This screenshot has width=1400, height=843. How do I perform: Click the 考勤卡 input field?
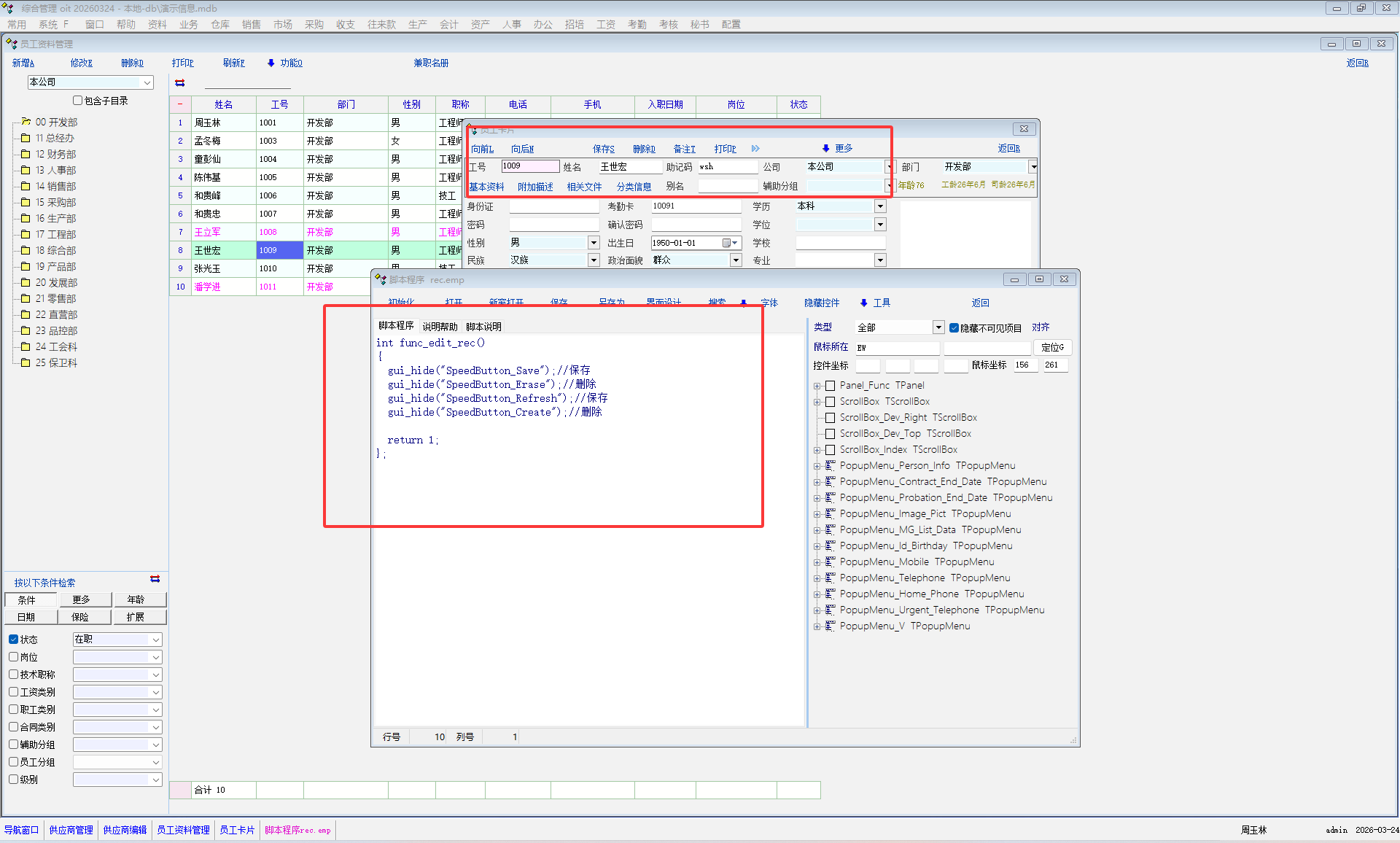696,206
